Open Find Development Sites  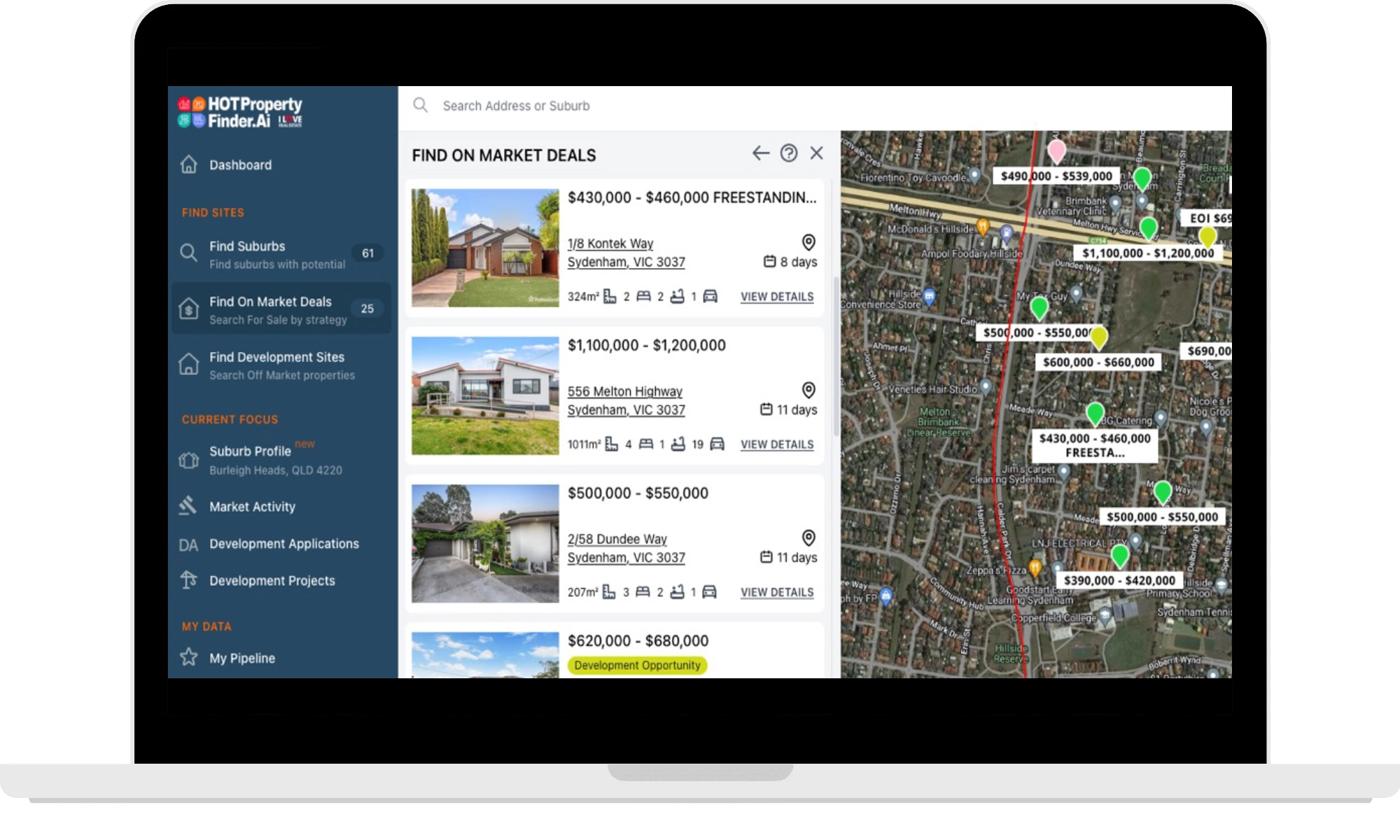276,357
